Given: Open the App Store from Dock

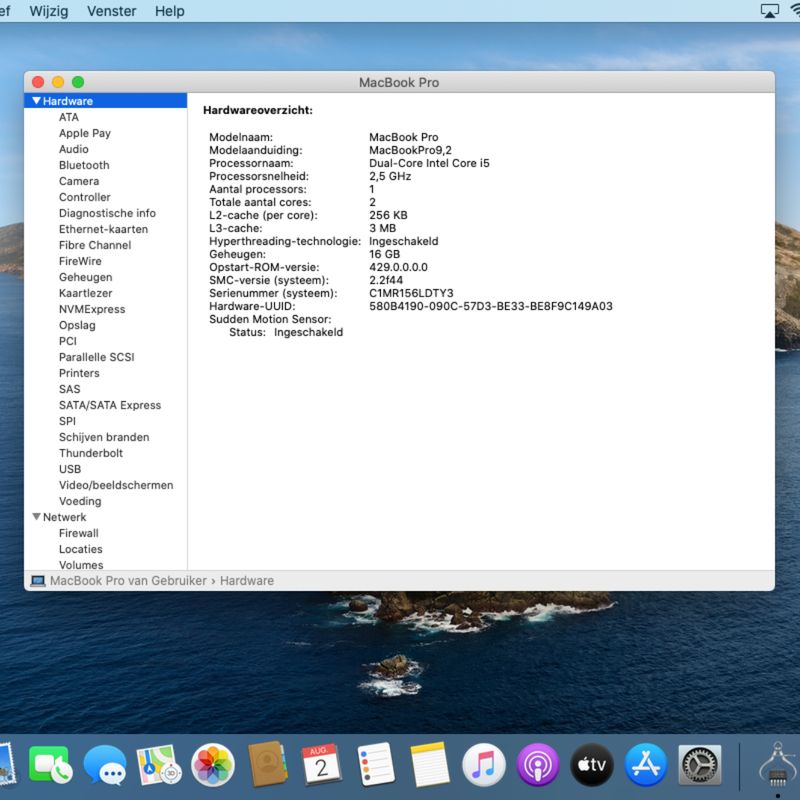Looking at the screenshot, I should tap(646, 764).
